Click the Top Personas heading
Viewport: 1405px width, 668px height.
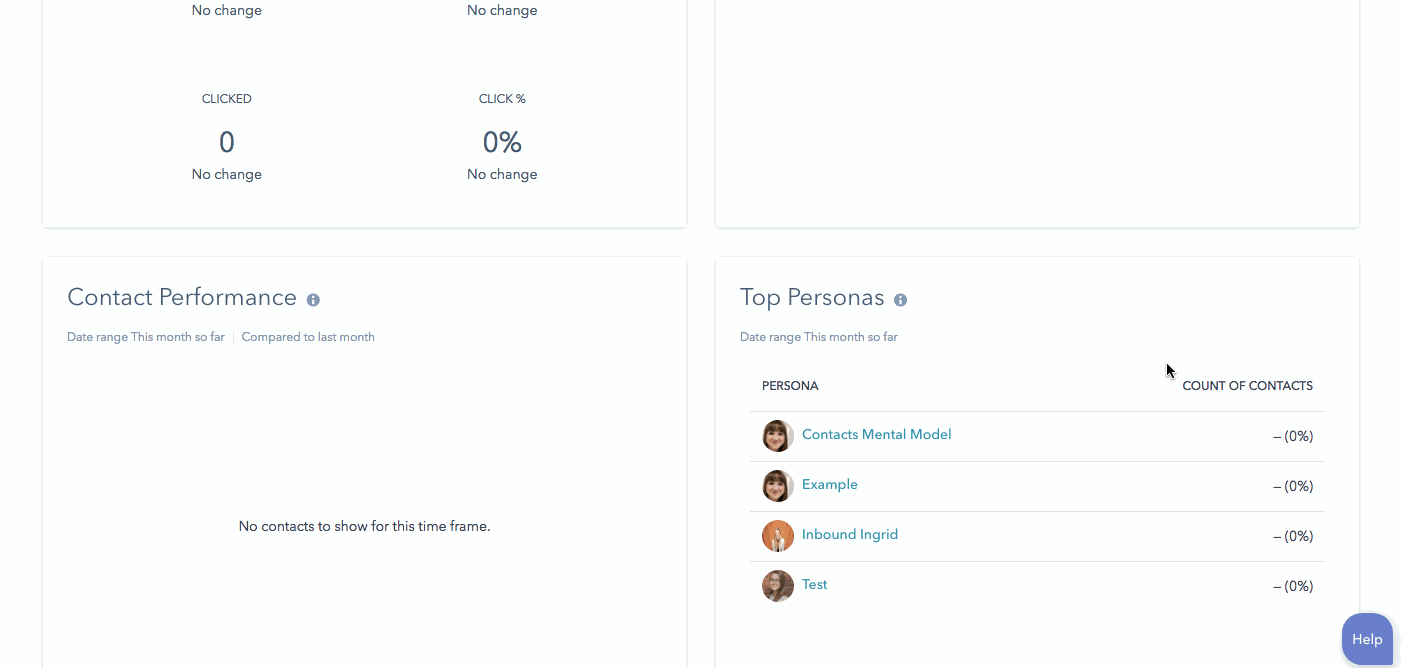pos(812,298)
